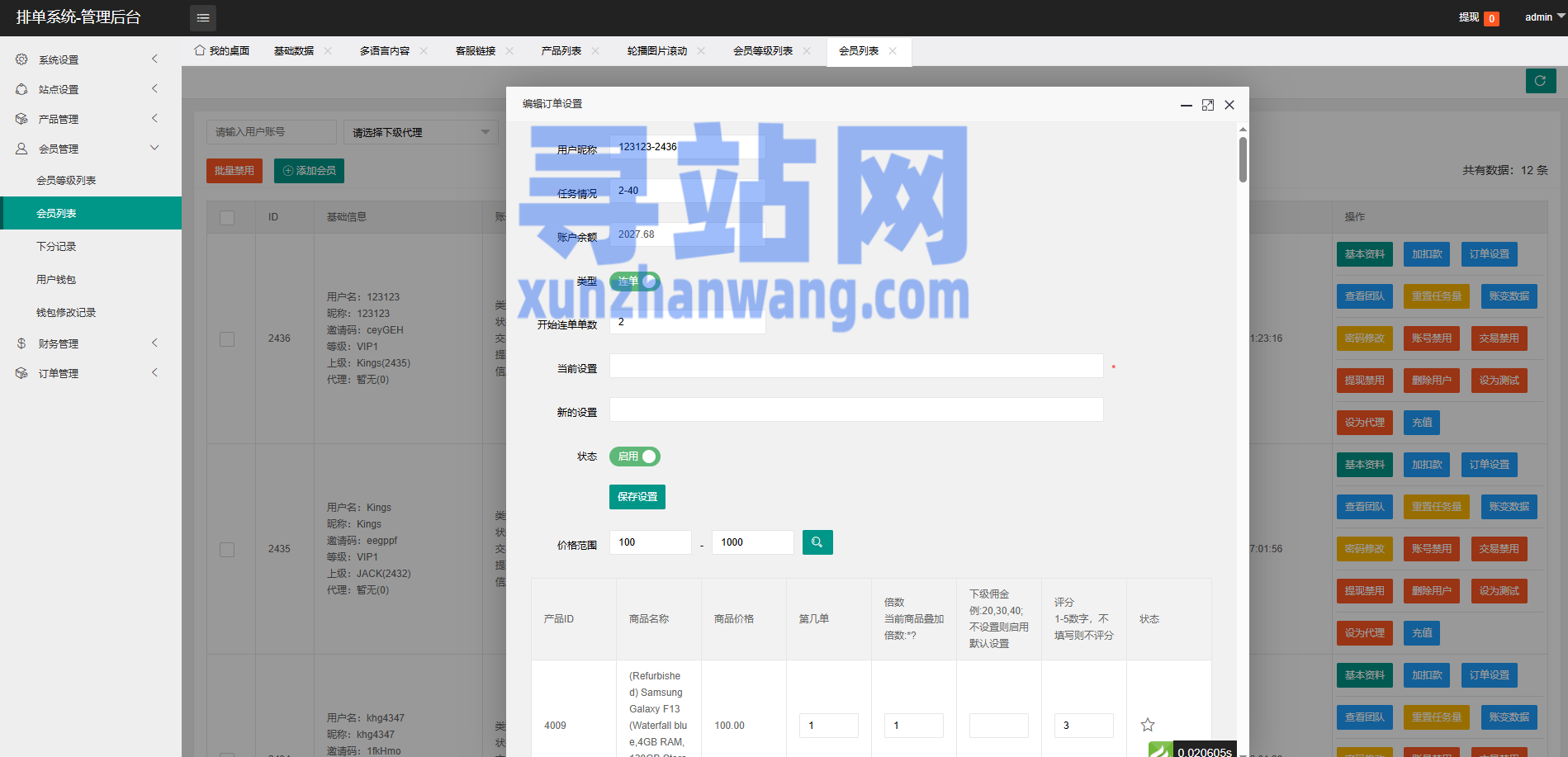Click the 提现 notification badge

click(x=1491, y=18)
